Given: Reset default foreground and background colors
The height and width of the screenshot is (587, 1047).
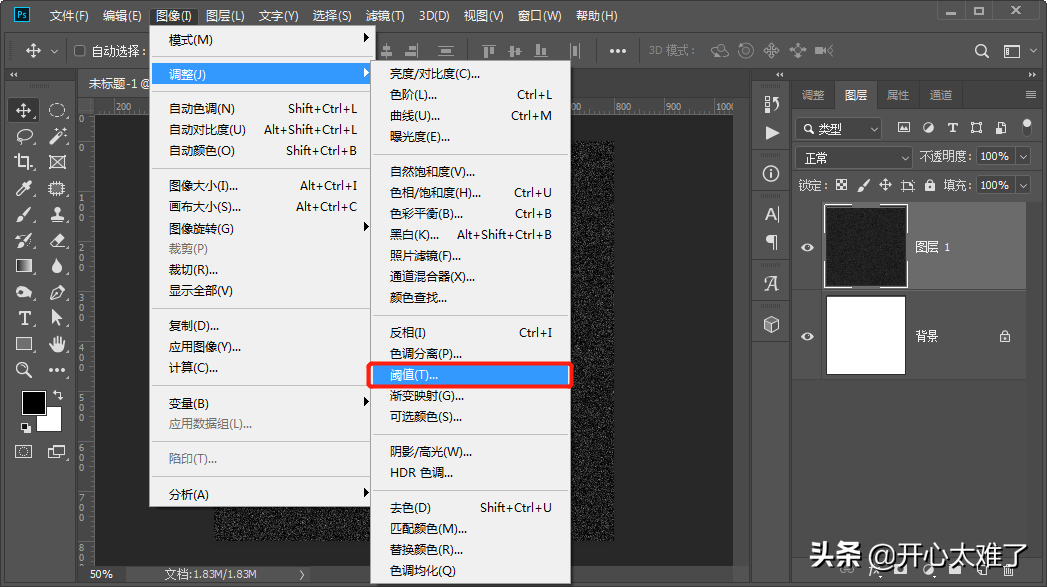Looking at the screenshot, I should pos(26,427).
